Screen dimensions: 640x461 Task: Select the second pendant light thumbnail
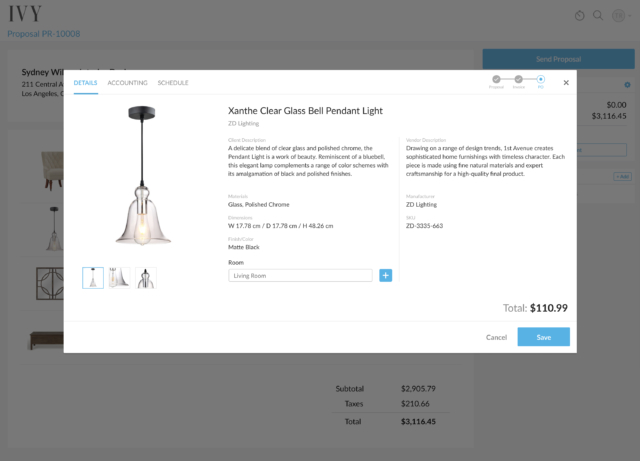pyautogui.click(x=119, y=278)
